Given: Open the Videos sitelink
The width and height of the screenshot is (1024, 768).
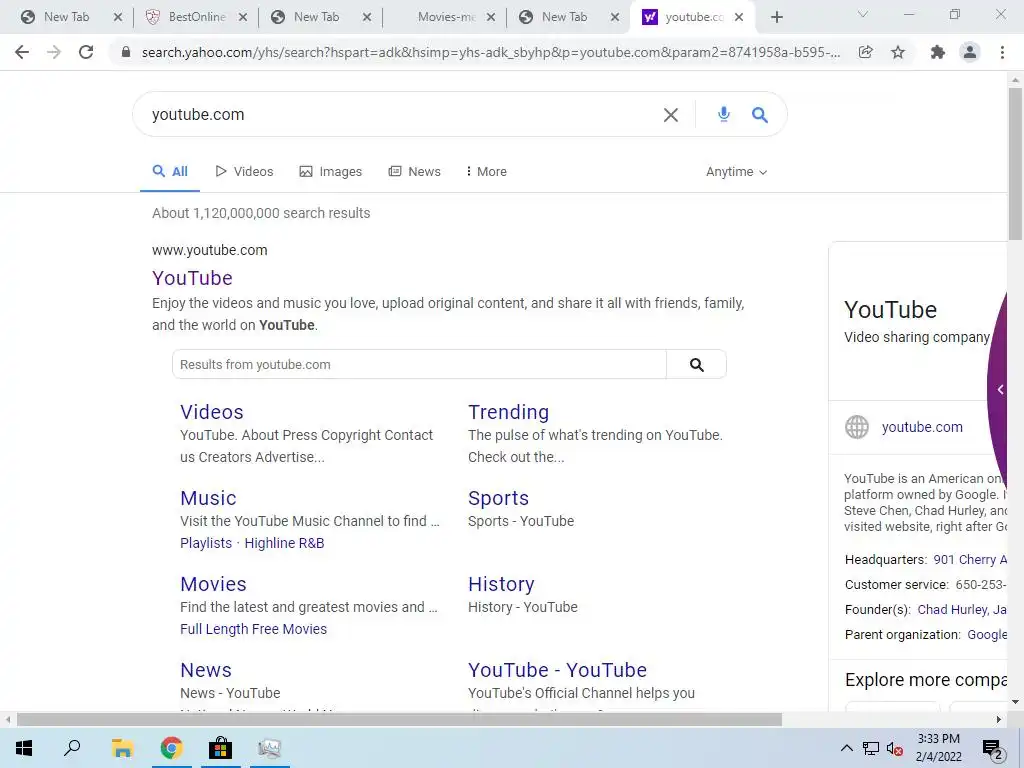Looking at the screenshot, I should click(212, 412).
